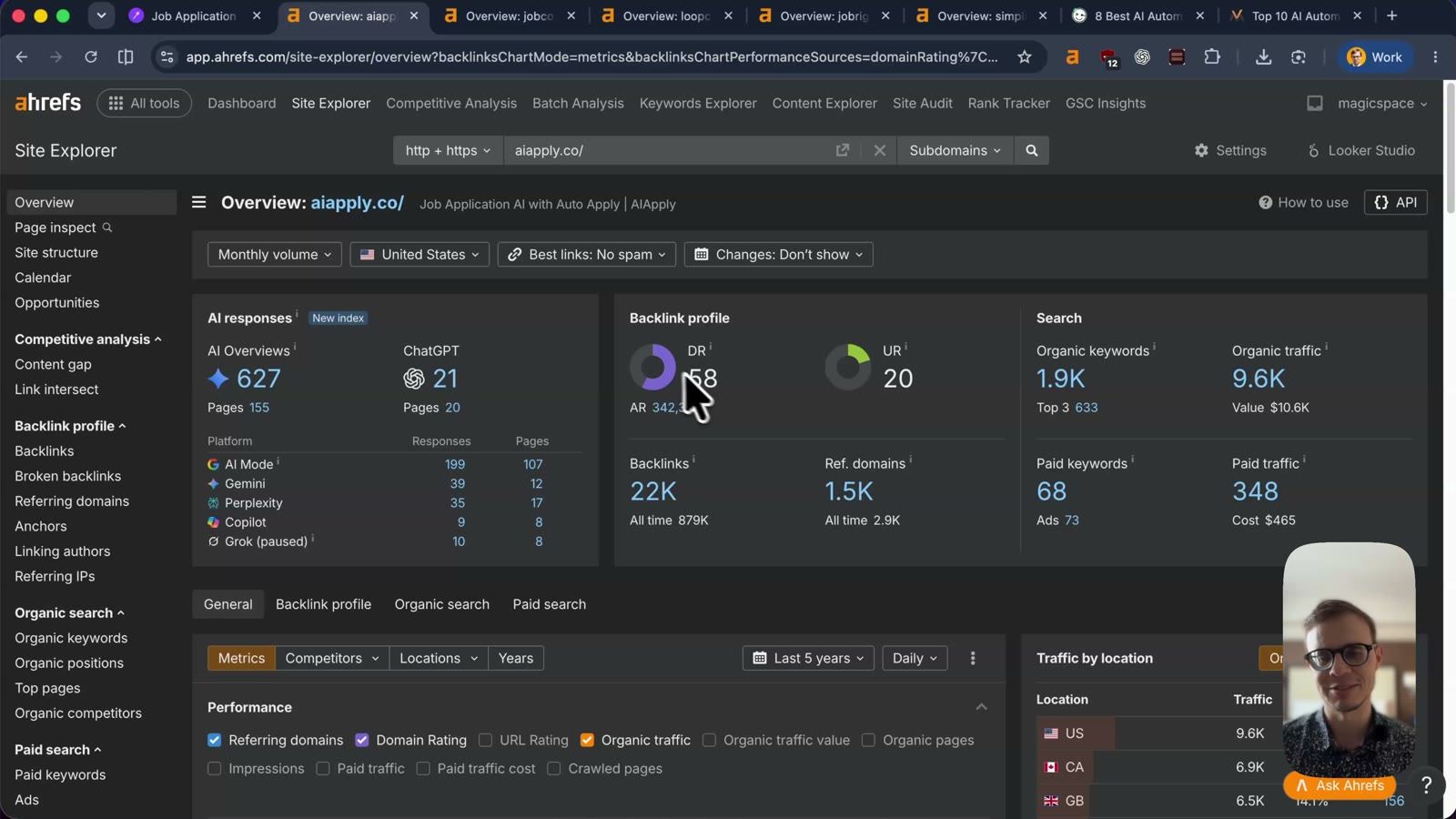Open the Best links: No spam dropdown
Viewport: 1456px width, 819px height.
point(587,255)
